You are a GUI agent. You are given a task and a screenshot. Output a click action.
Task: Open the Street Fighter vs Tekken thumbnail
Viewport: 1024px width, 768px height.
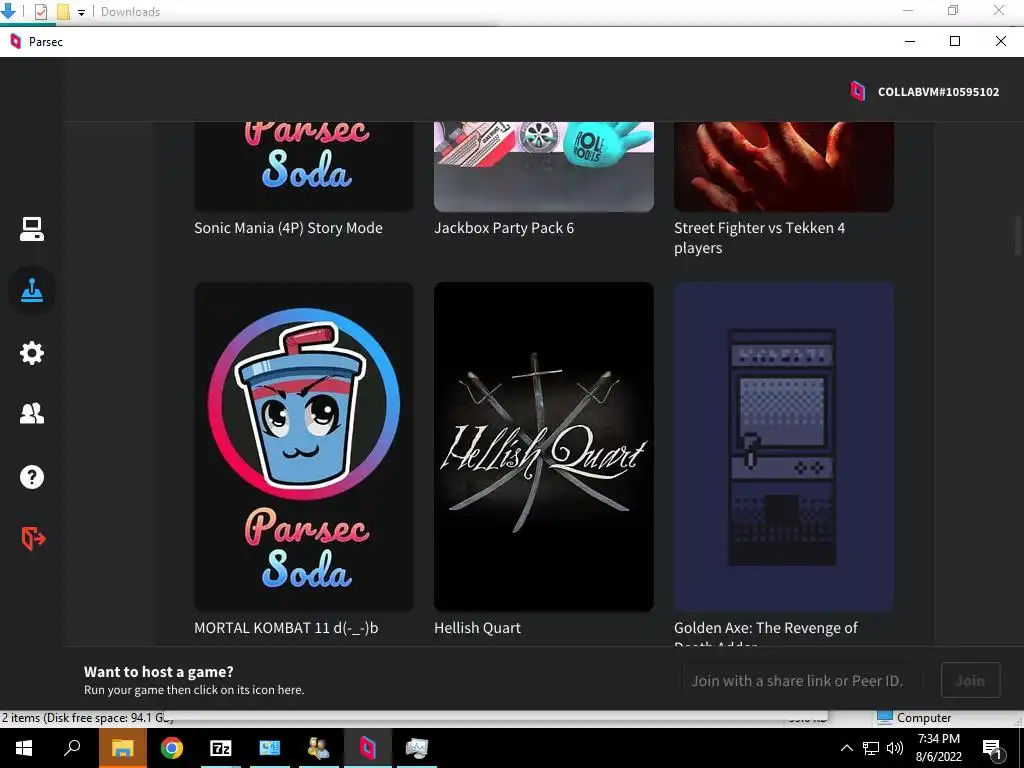(x=784, y=167)
